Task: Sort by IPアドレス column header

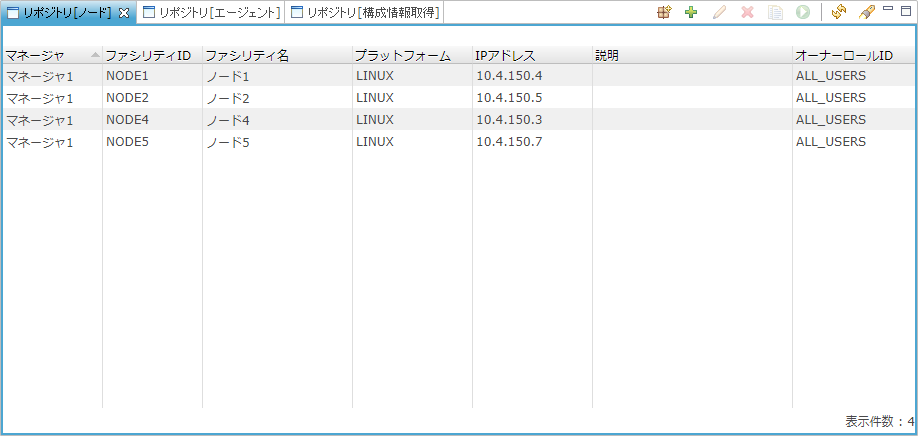Action: [x=505, y=55]
